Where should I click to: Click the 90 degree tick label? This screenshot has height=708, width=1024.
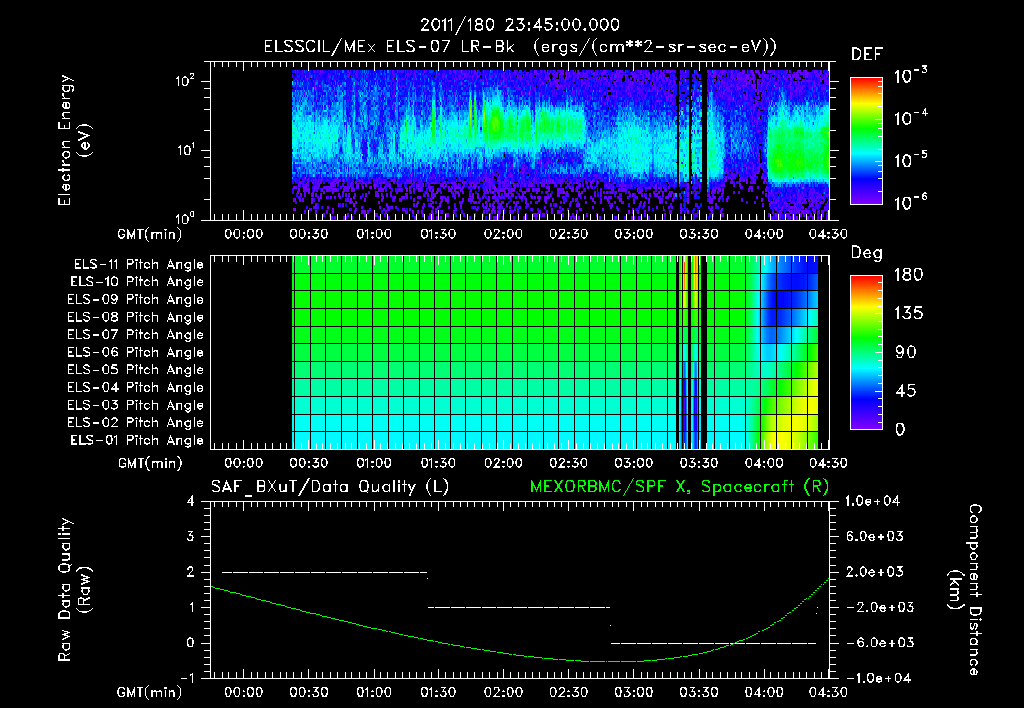906,352
